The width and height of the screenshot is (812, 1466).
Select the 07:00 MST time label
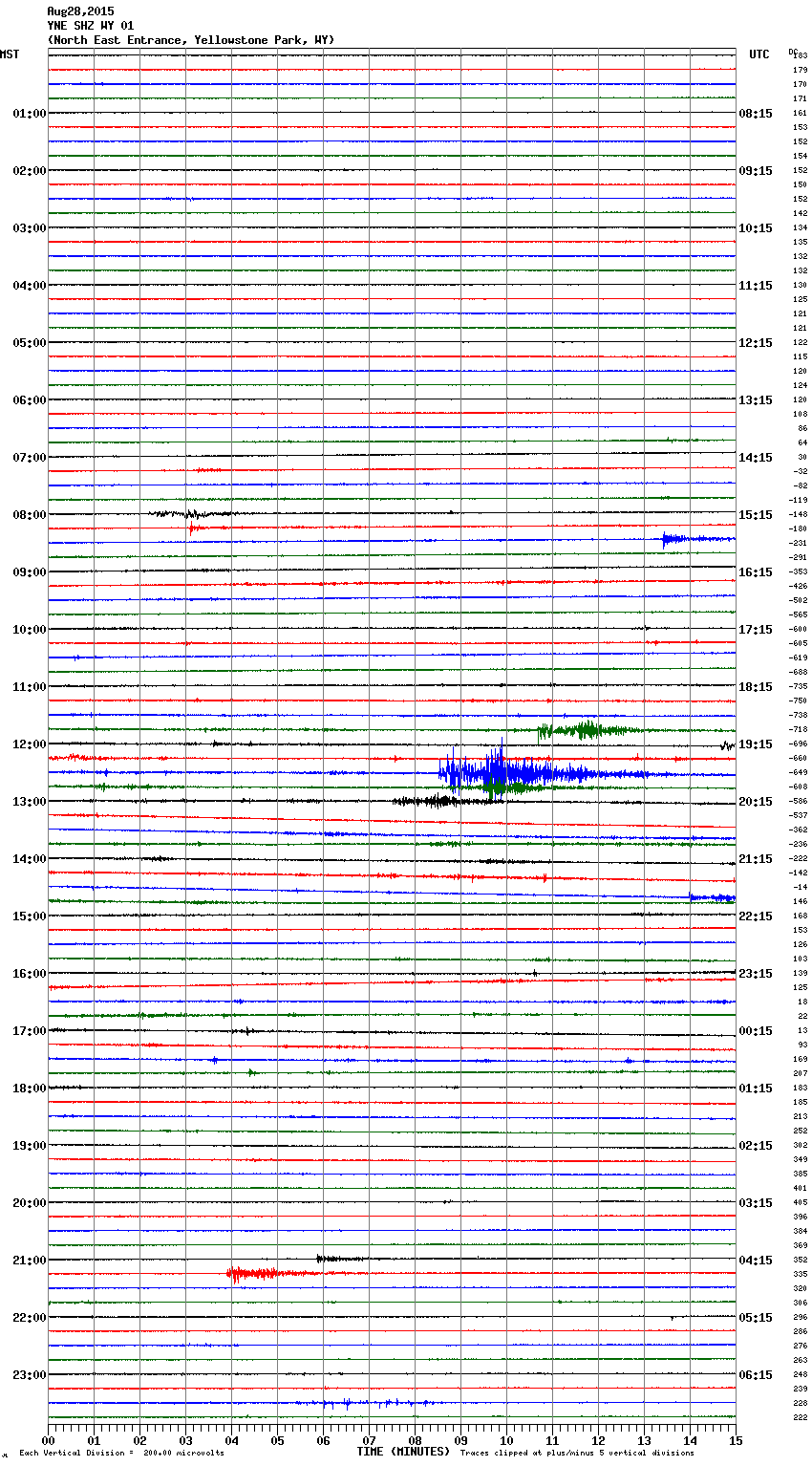pos(30,458)
